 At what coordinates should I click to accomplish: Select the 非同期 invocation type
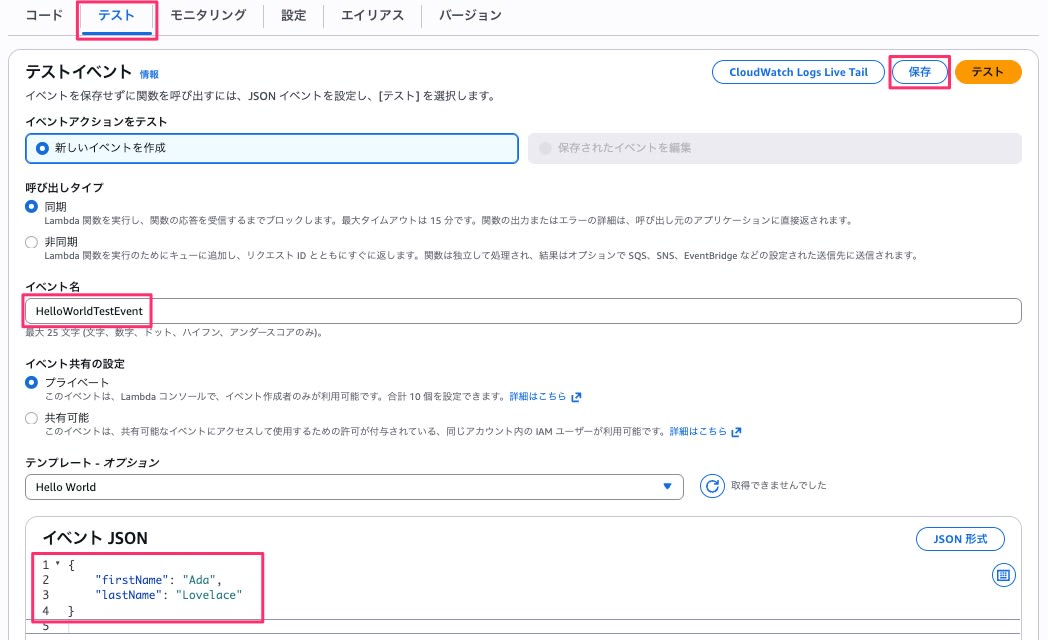(x=31, y=240)
